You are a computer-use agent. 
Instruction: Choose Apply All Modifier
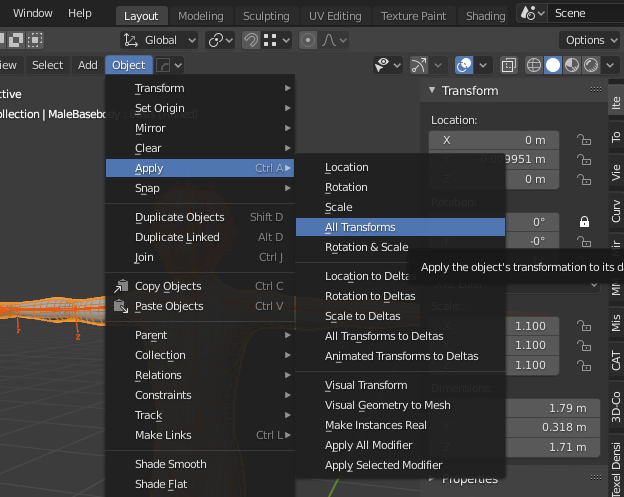click(400, 445)
